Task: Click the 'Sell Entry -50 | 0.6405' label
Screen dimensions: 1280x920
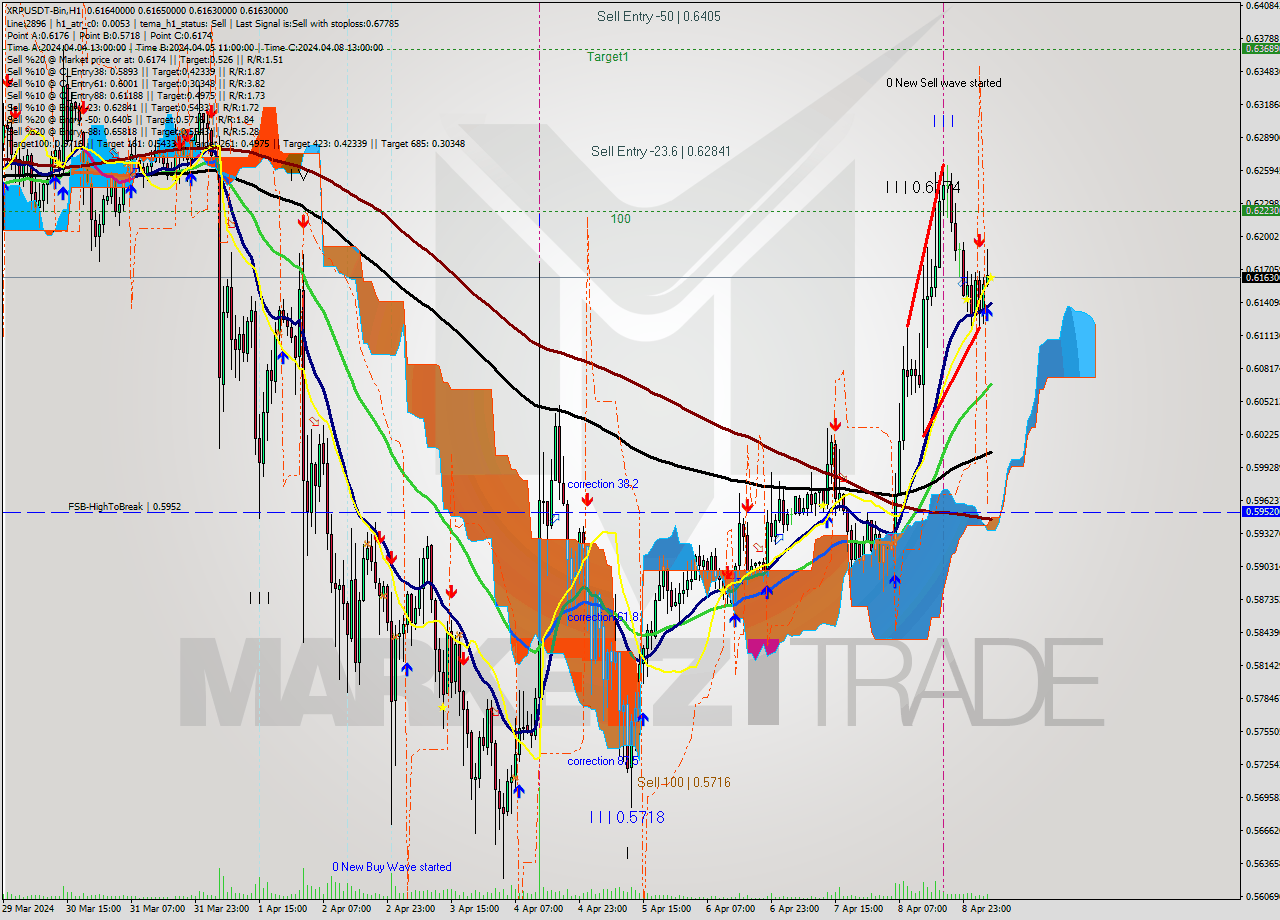Action: [658, 16]
